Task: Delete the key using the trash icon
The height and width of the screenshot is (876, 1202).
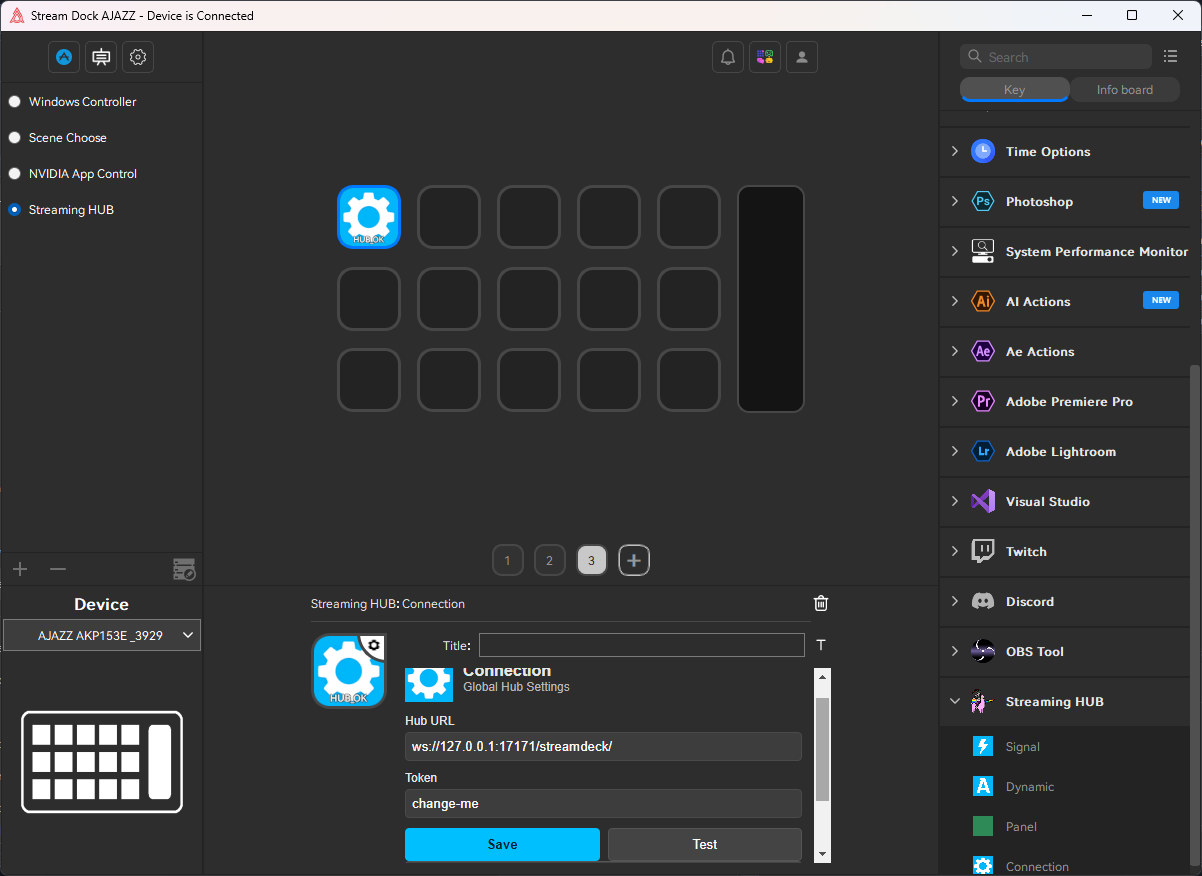Action: [821, 603]
